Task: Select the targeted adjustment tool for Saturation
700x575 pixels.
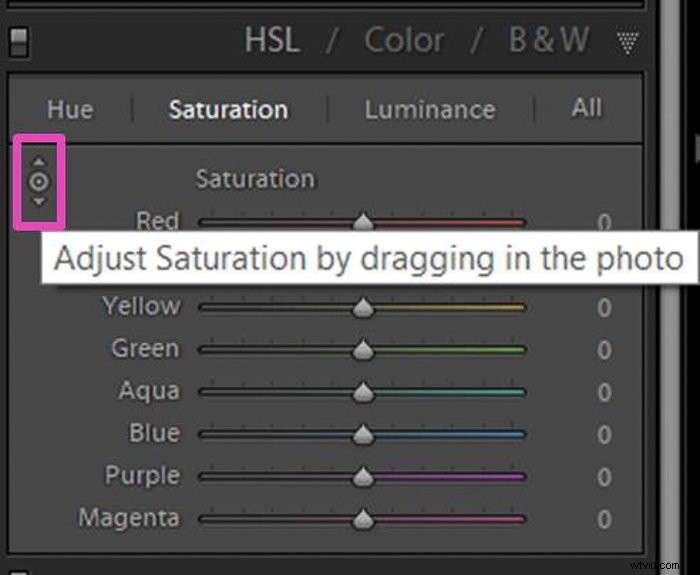Action: tap(39, 182)
